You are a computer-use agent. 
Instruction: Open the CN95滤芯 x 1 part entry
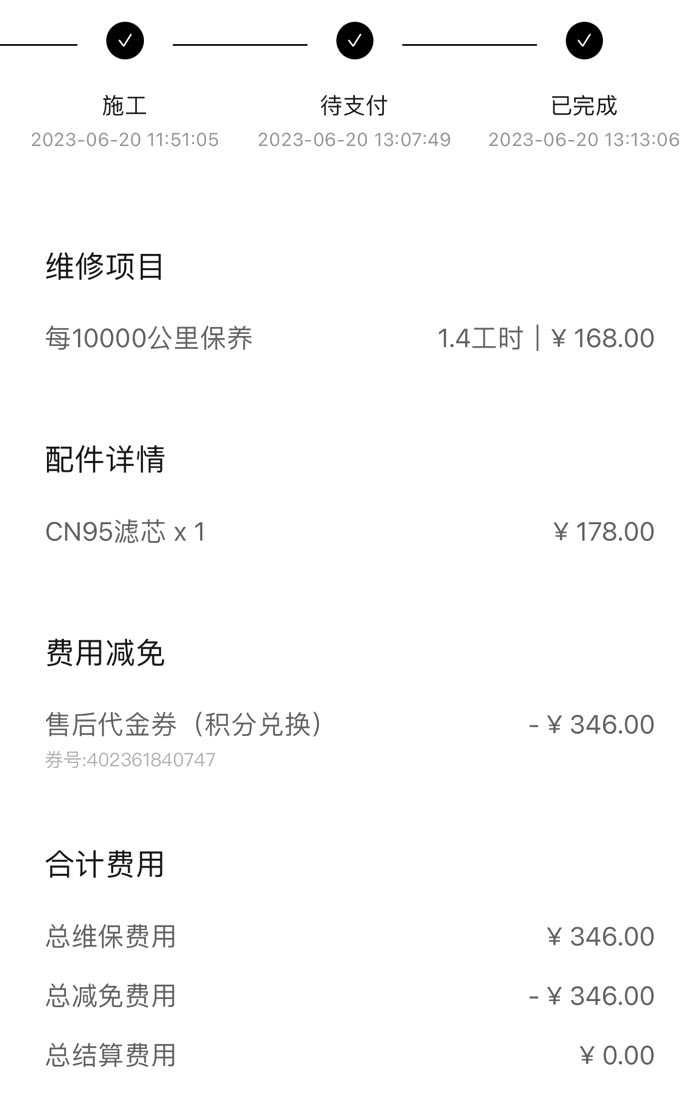125,531
